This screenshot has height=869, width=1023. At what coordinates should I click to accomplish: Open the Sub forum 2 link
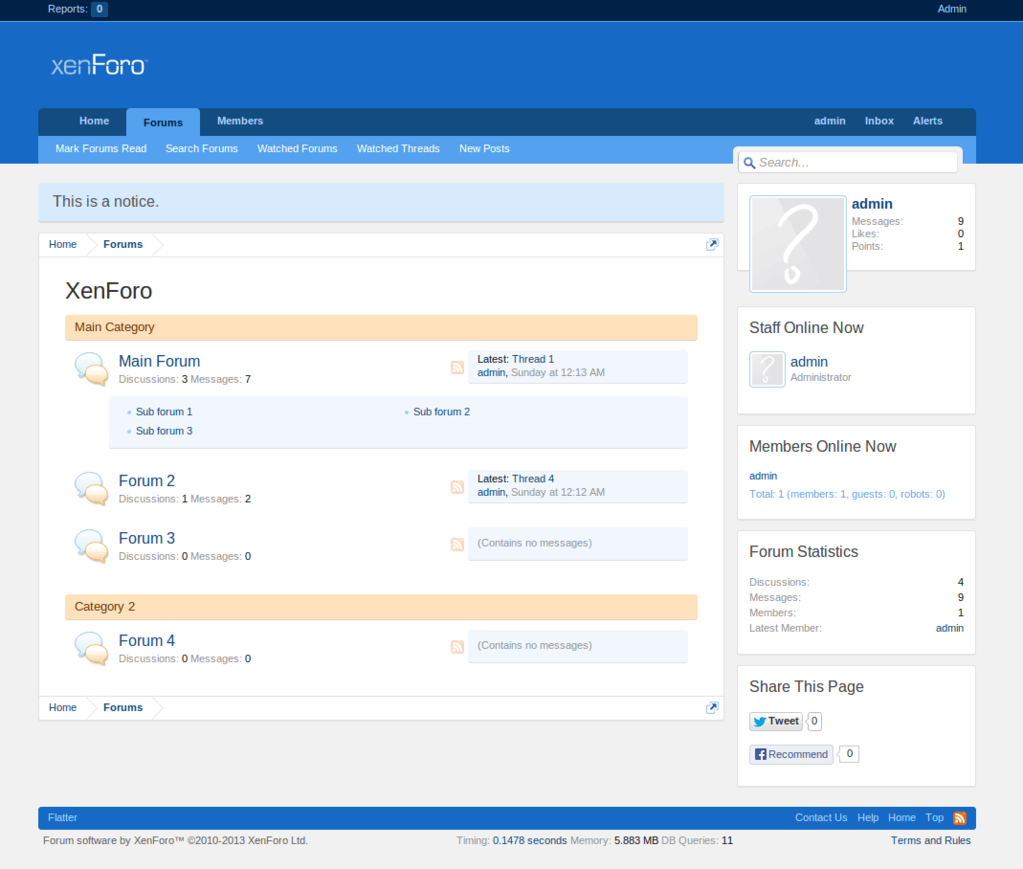441,412
